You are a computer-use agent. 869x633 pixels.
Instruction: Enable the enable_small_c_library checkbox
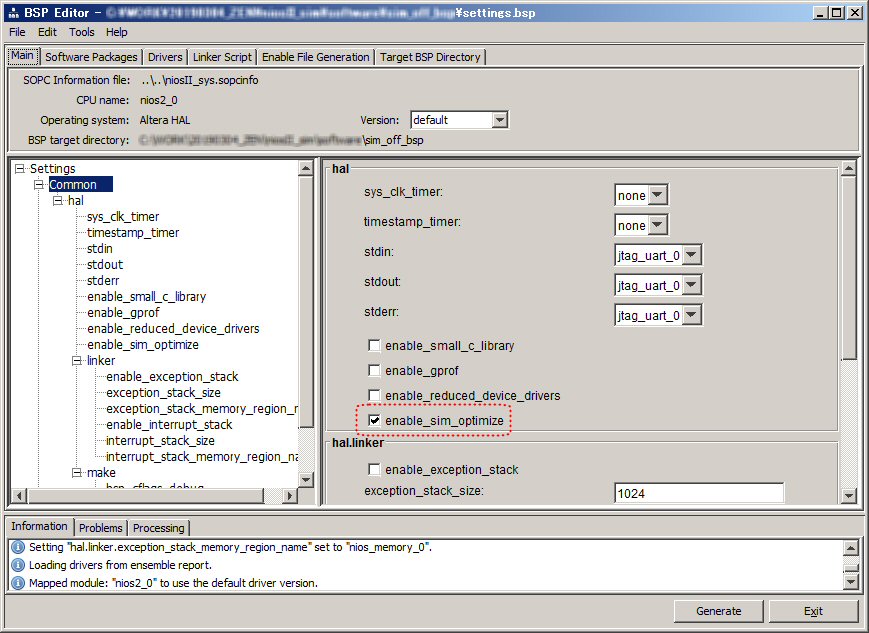pyautogui.click(x=374, y=346)
